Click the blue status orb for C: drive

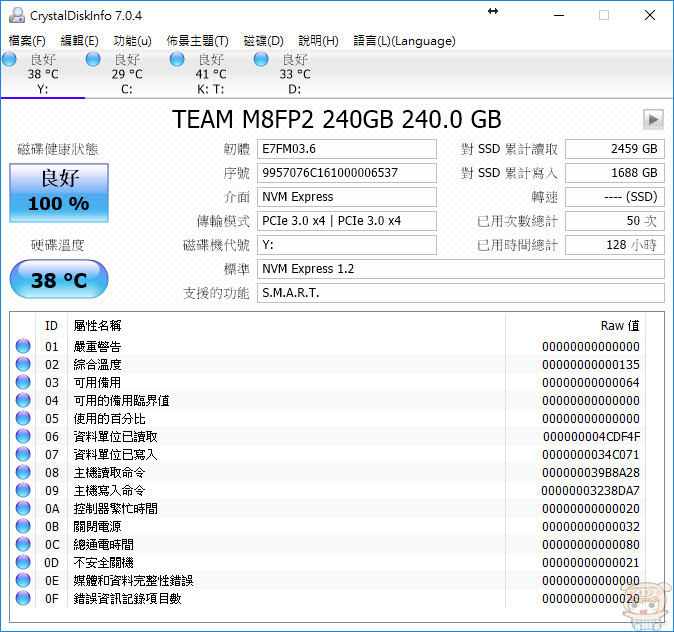pyautogui.click(x=93, y=59)
